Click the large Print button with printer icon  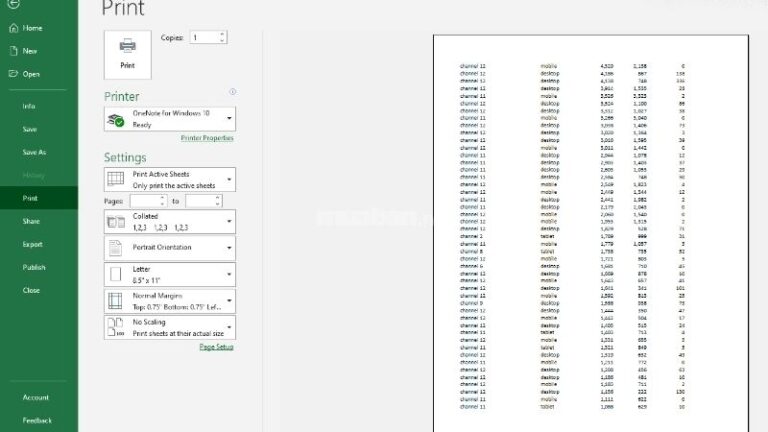pyautogui.click(x=127, y=54)
